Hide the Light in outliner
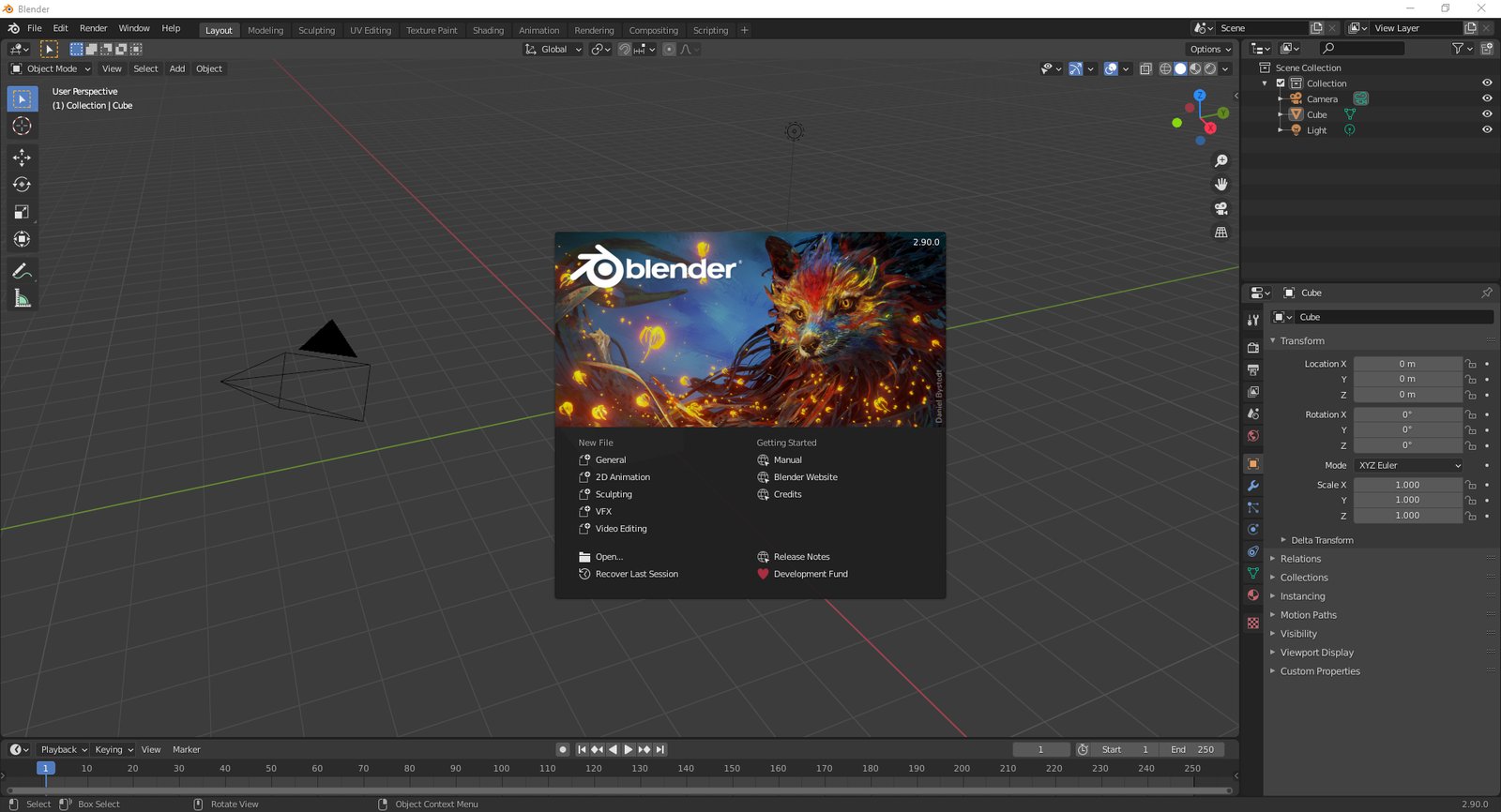Viewport: 1501px width, 812px height. pos(1487,130)
